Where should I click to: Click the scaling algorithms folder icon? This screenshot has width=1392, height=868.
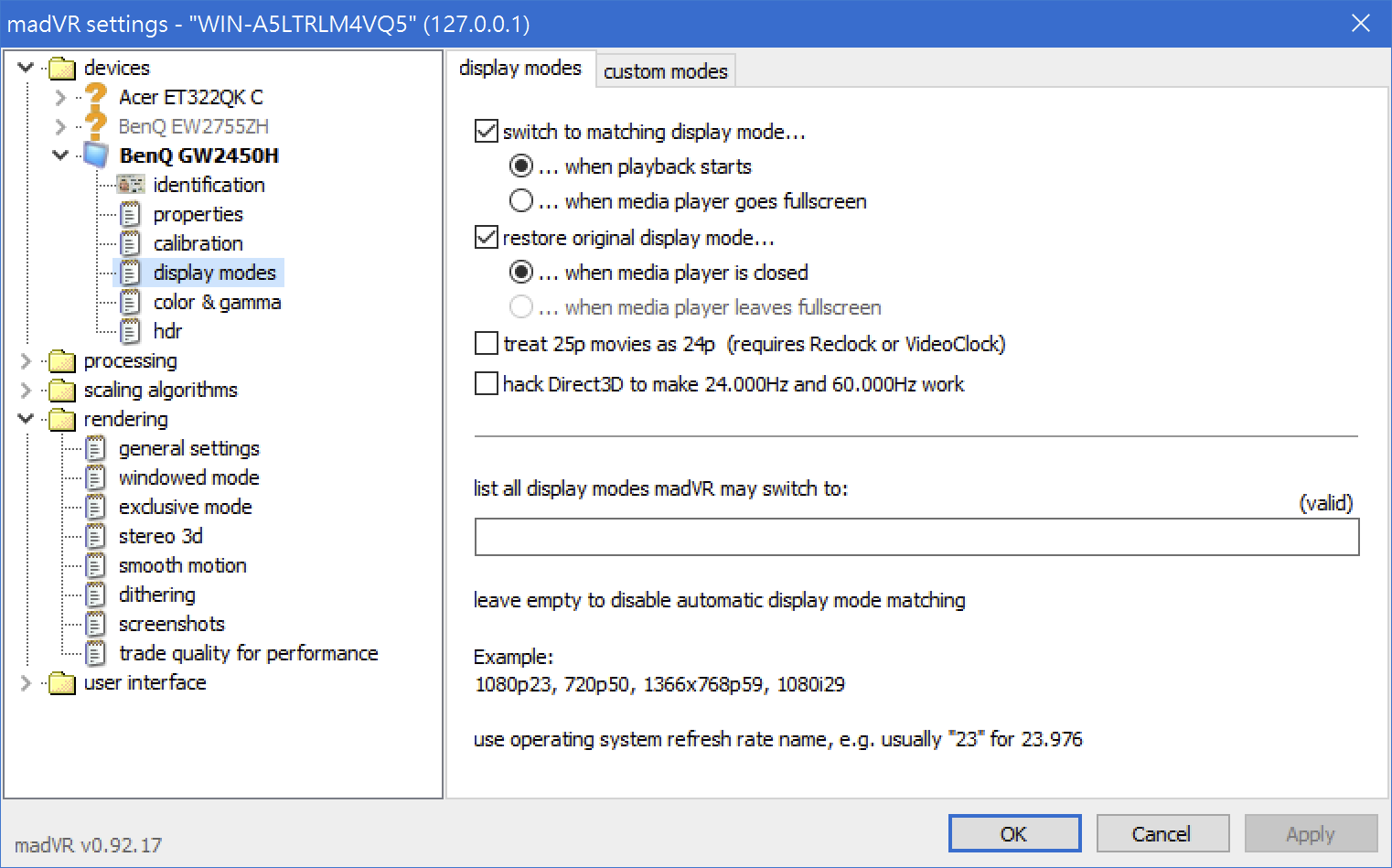pyautogui.click(x=62, y=391)
